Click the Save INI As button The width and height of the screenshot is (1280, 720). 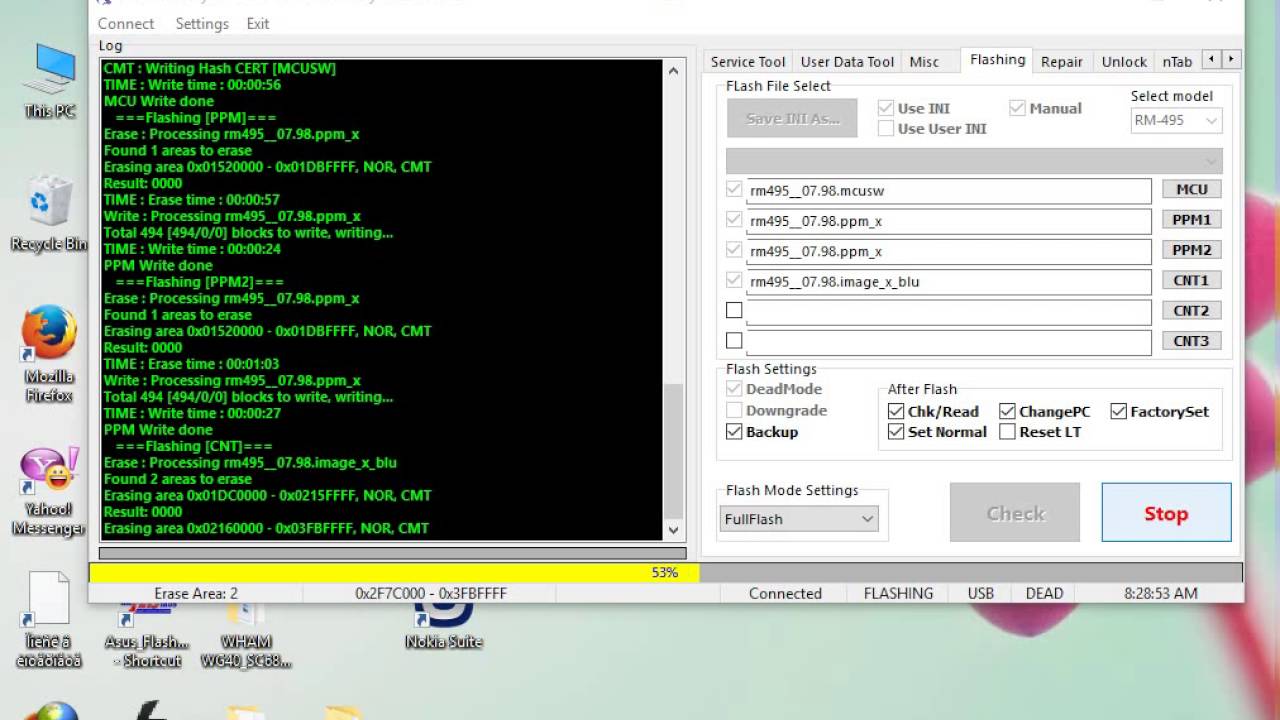pos(792,118)
